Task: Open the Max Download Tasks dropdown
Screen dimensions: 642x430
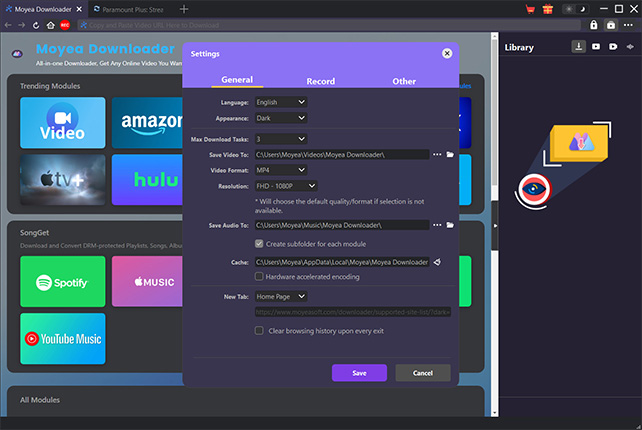Action: coord(281,139)
